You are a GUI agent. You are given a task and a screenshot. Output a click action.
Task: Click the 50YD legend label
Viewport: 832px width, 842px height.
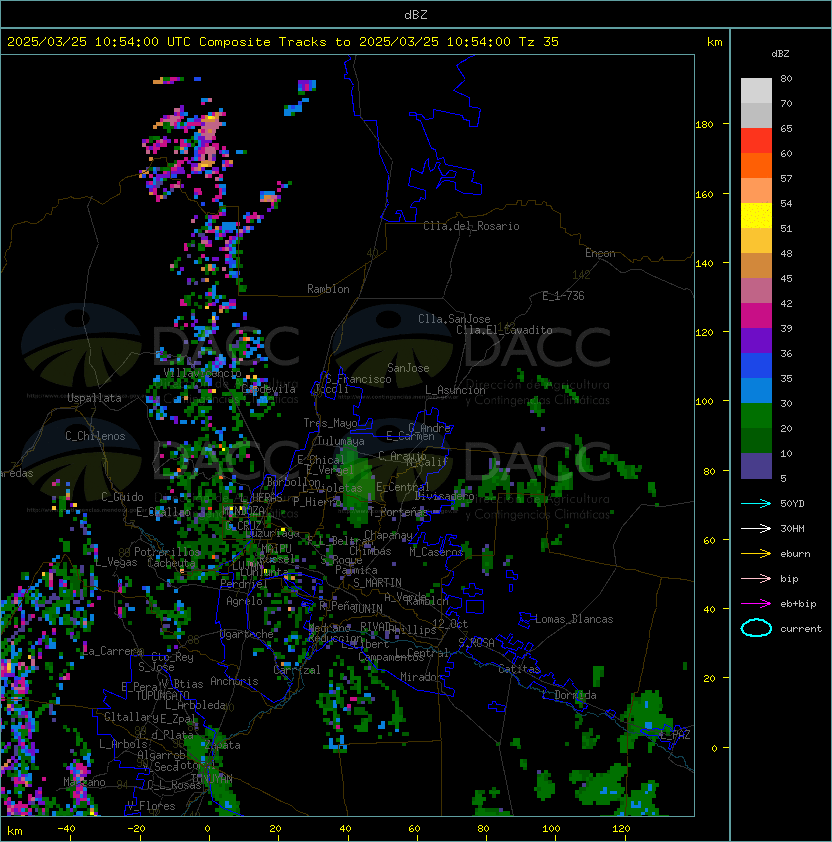(792, 503)
